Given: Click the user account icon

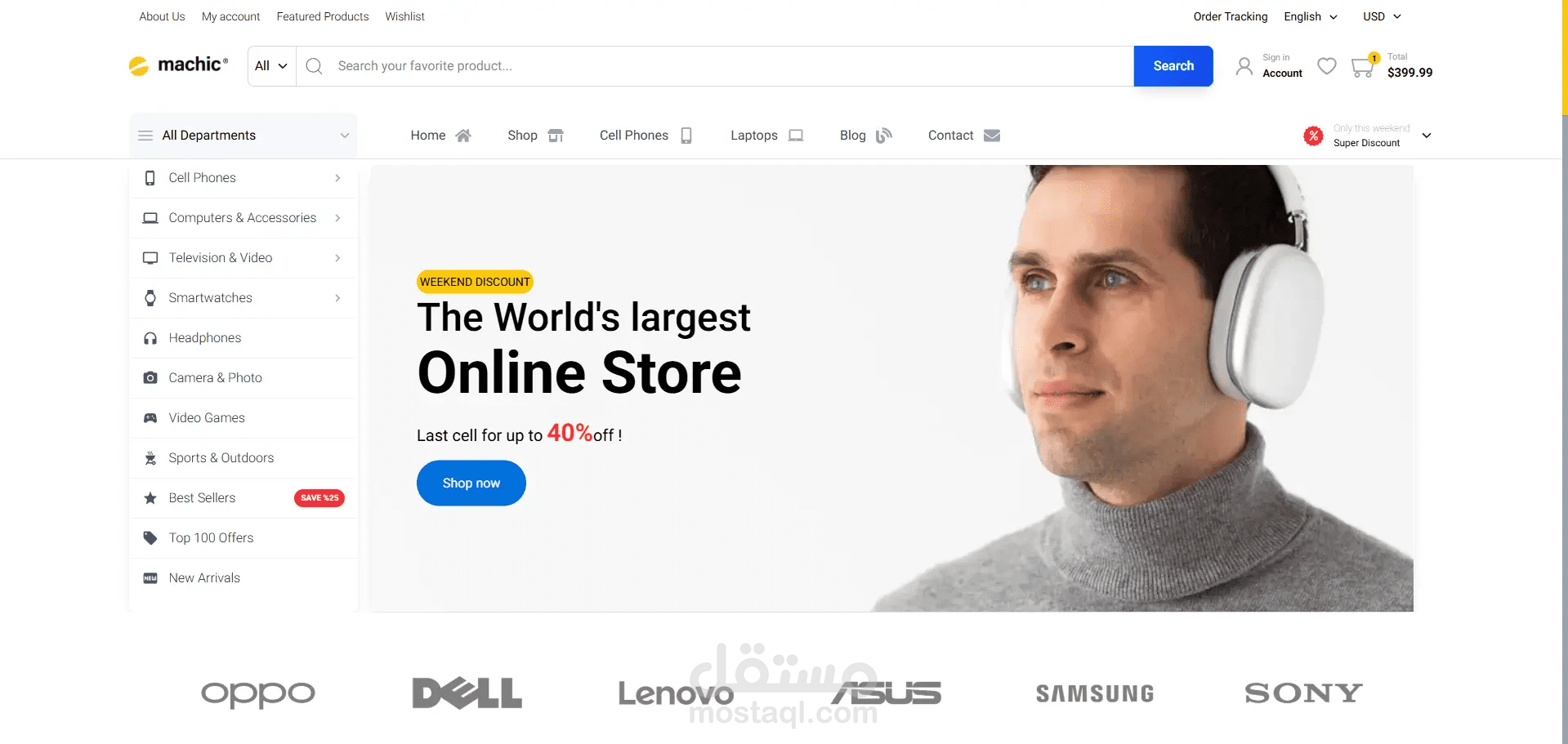Looking at the screenshot, I should point(1244,66).
